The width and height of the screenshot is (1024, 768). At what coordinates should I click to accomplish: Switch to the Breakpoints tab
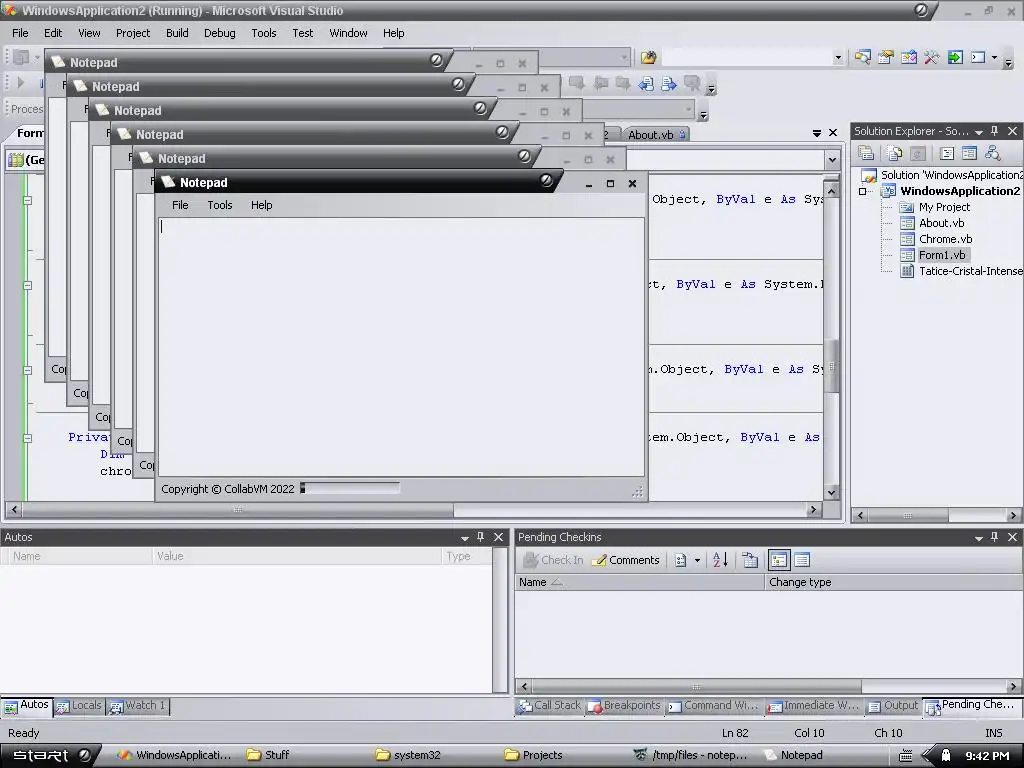click(x=624, y=705)
